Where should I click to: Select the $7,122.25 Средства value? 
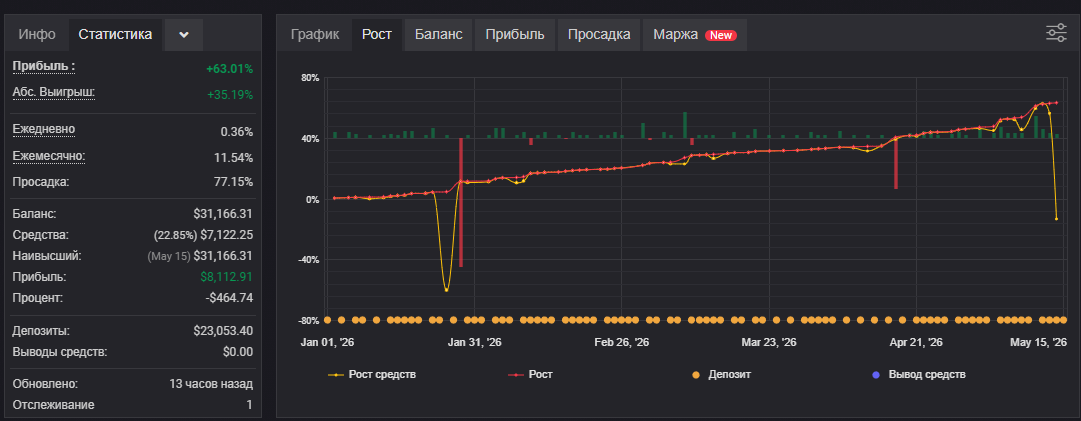point(226,235)
